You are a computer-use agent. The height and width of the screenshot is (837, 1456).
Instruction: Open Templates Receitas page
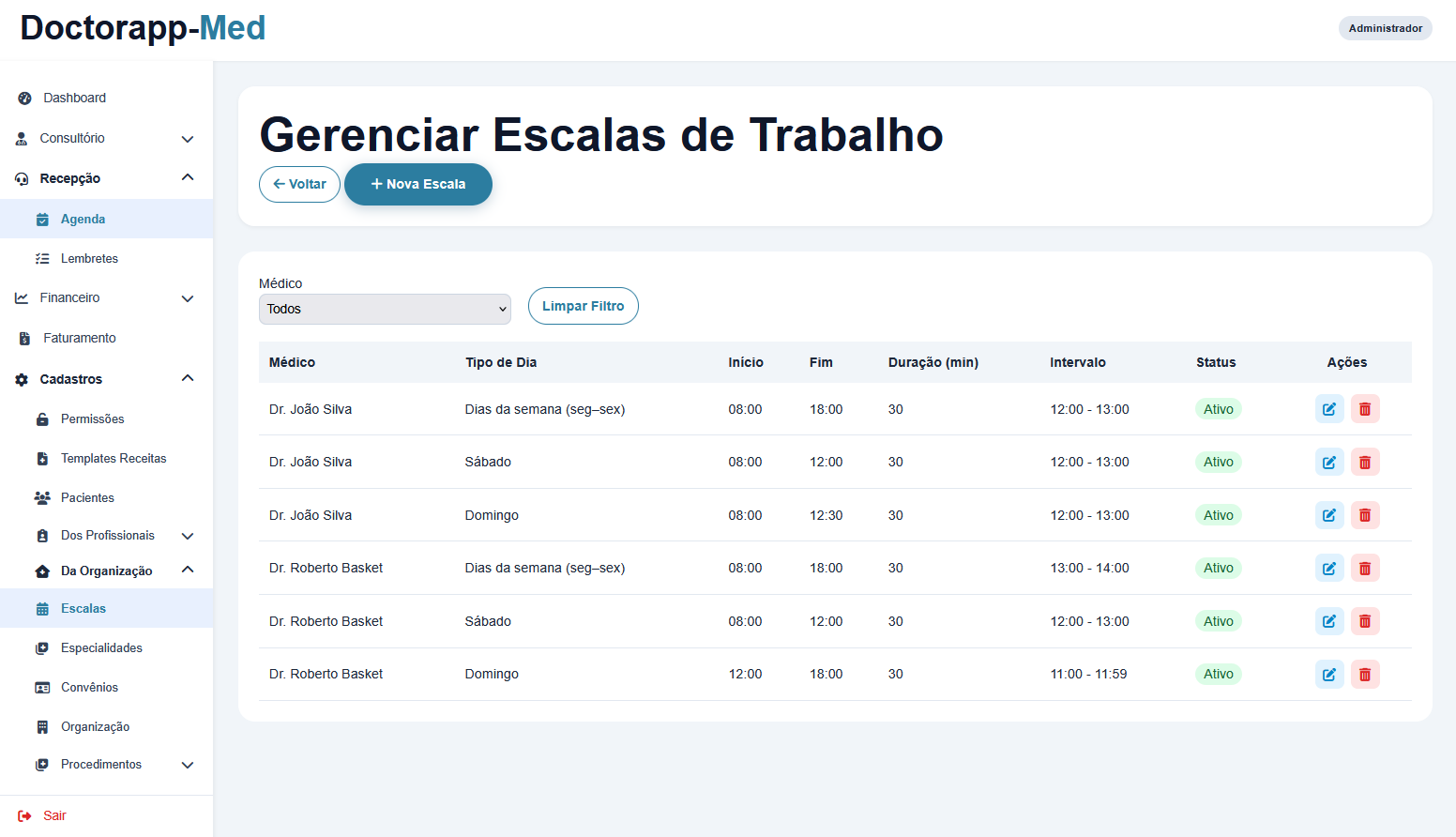click(x=106, y=458)
